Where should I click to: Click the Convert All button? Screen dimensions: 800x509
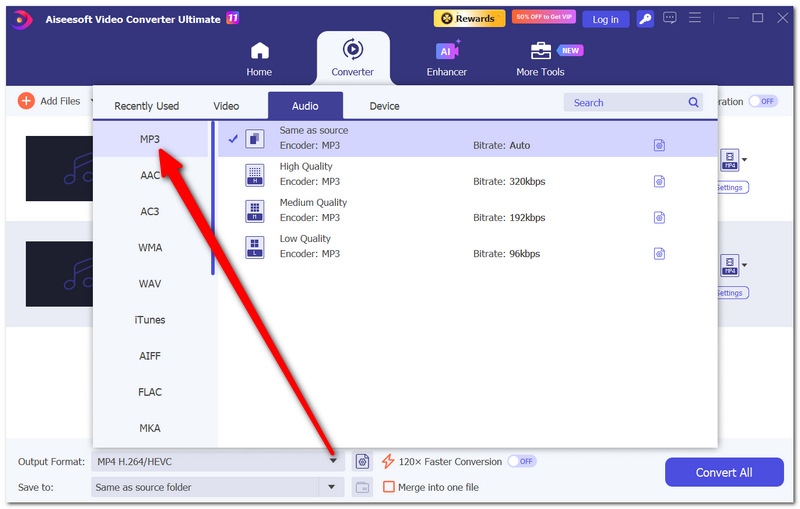point(724,472)
